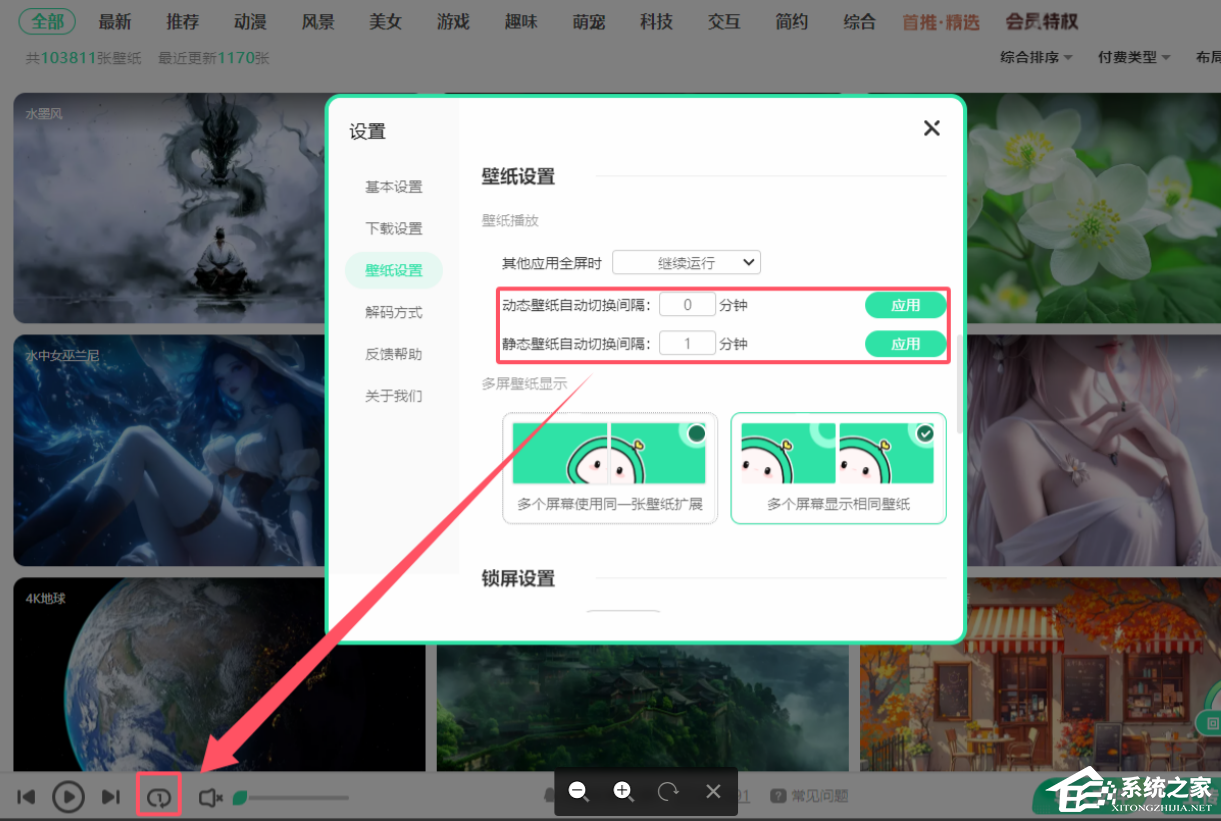1221x821 pixels.
Task: Expand the 付费类型 filter dropdown
Action: (x=1134, y=58)
